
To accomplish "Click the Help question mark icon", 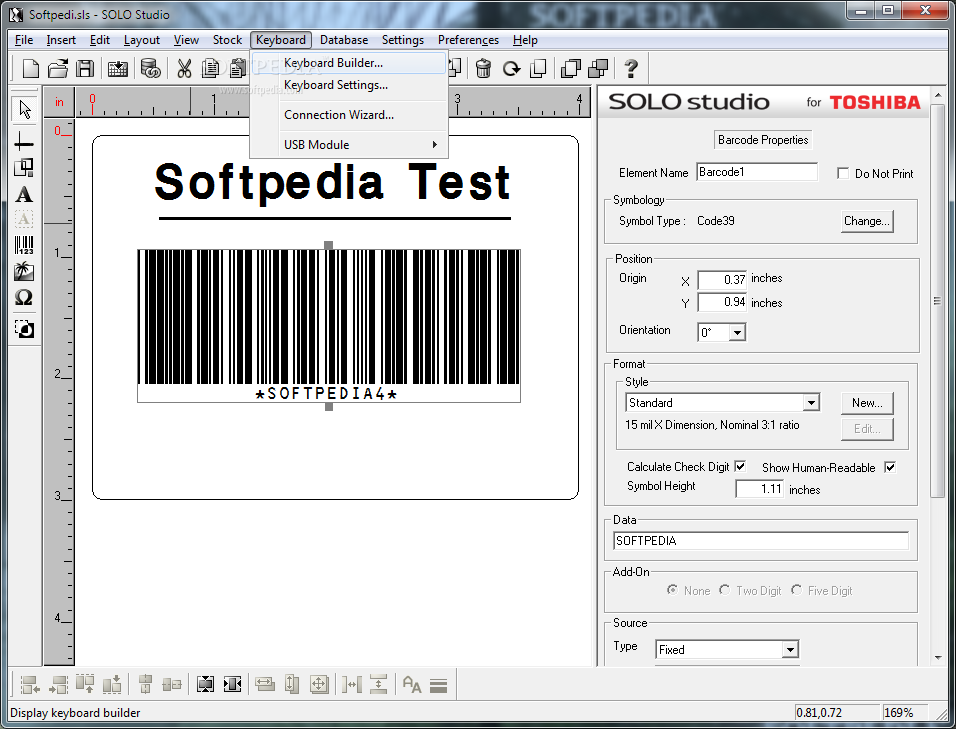I will tap(631, 68).
